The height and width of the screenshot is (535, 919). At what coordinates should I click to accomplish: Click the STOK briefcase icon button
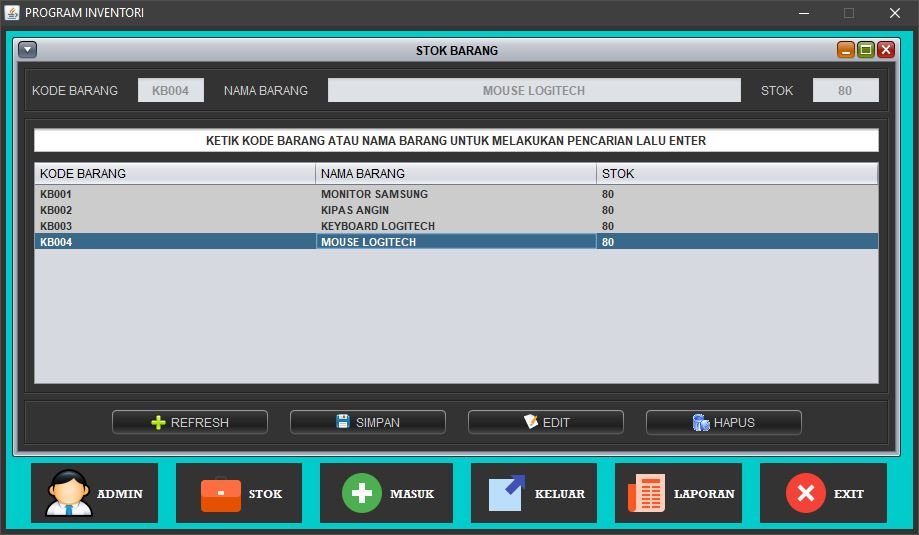(239, 493)
